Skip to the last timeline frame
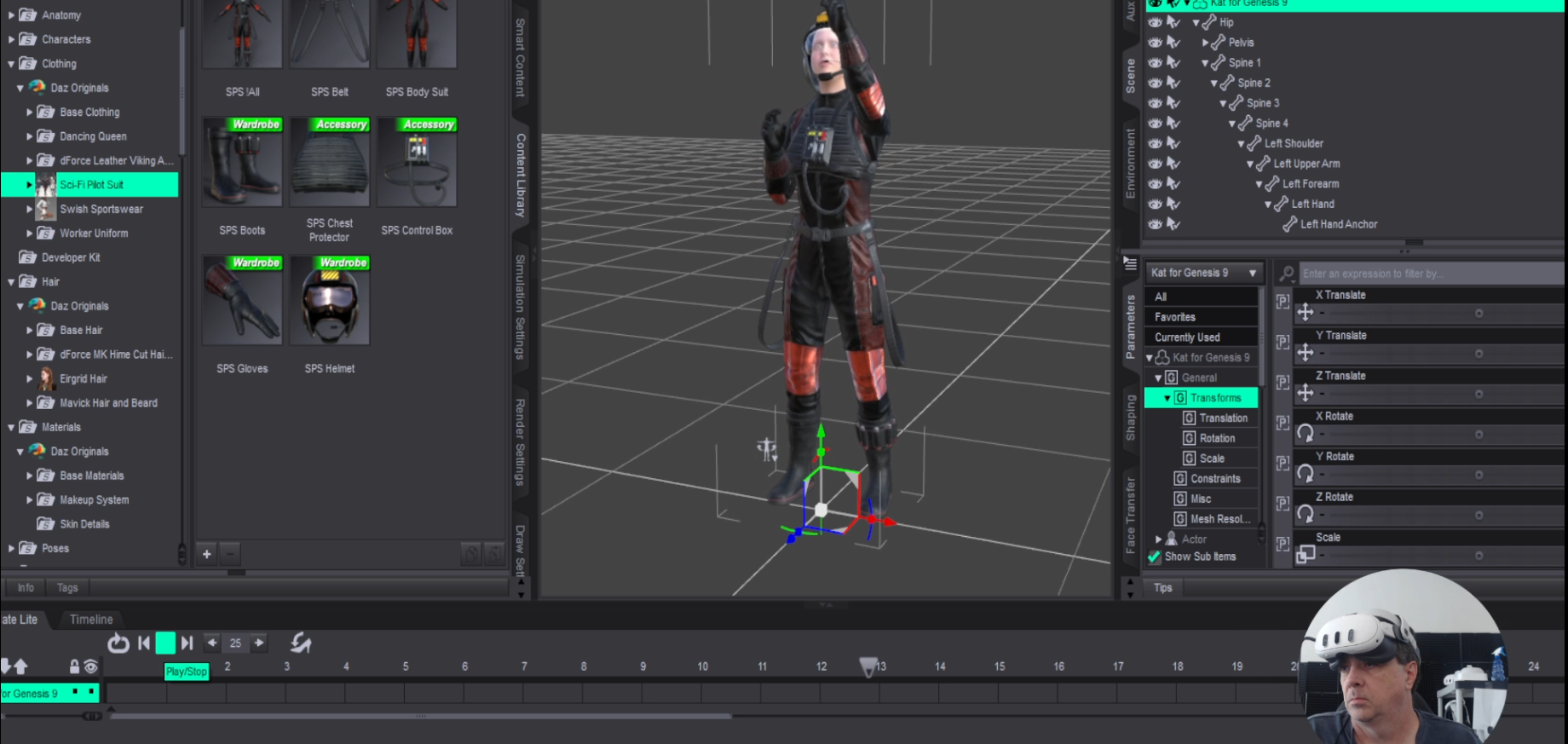The width and height of the screenshot is (1568, 744). pyautogui.click(x=187, y=643)
